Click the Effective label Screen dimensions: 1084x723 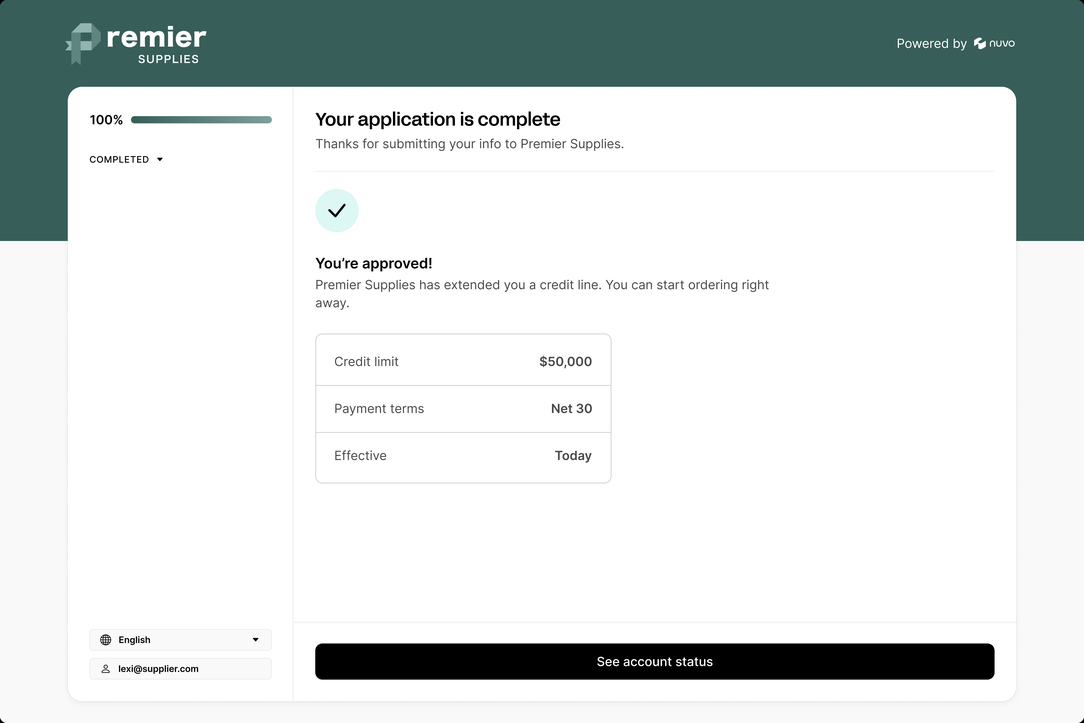tap(360, 456)
